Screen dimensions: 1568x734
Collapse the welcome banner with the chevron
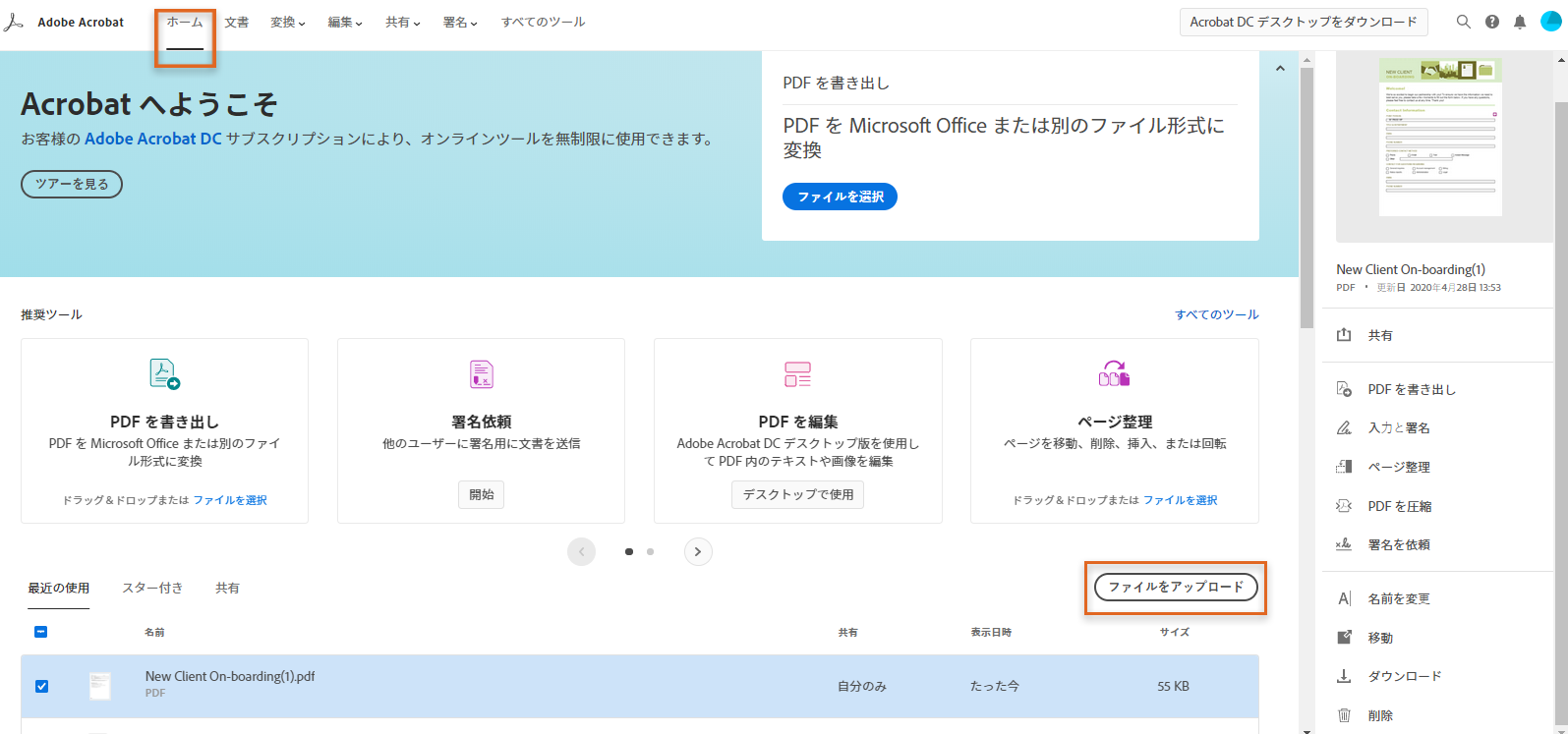click(x=1280, y=69)
